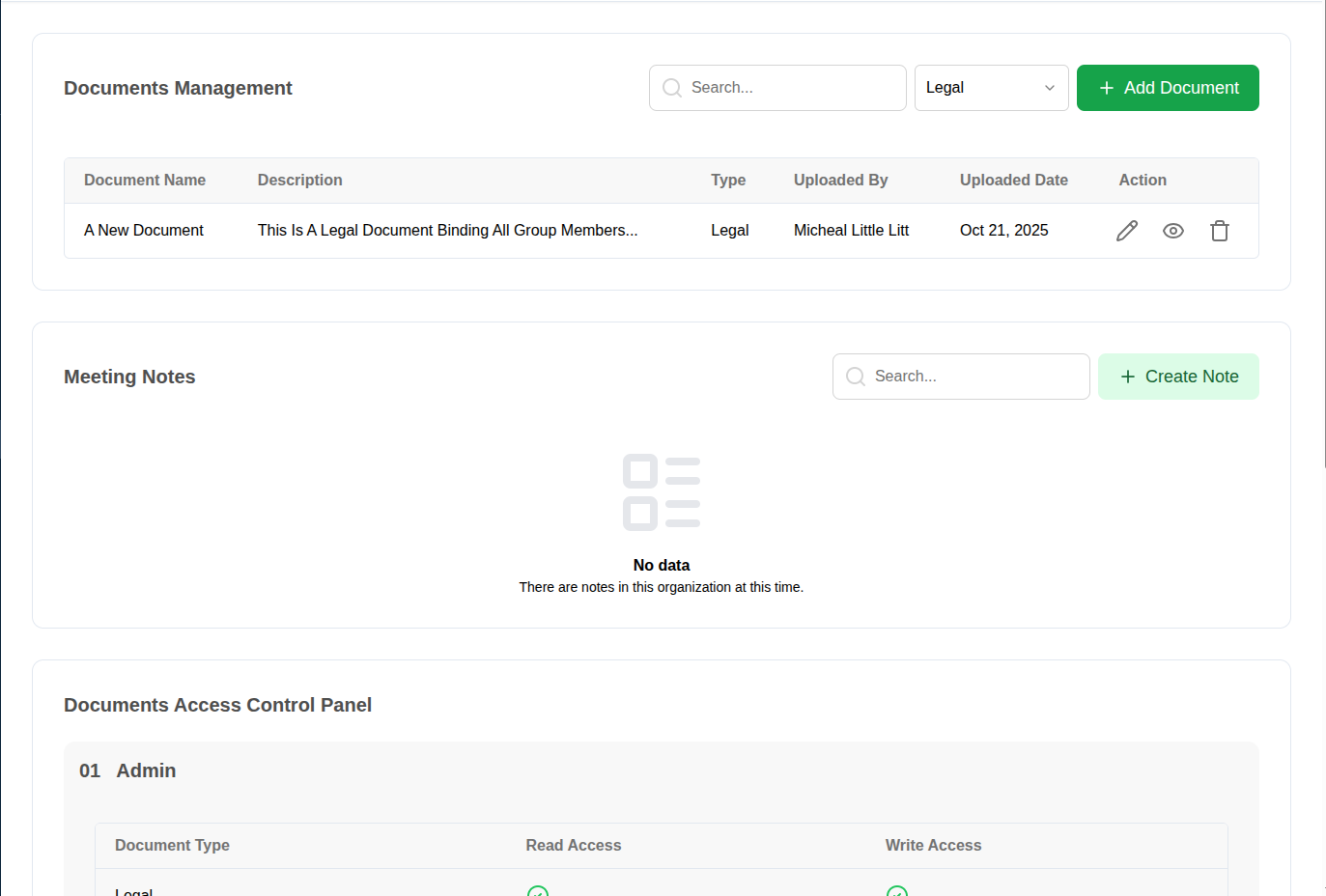Image resolution: width=1326 pixels, height=896 pixels.
Task: Select the "01 Admin" role heading
Action: coord(127,770)
